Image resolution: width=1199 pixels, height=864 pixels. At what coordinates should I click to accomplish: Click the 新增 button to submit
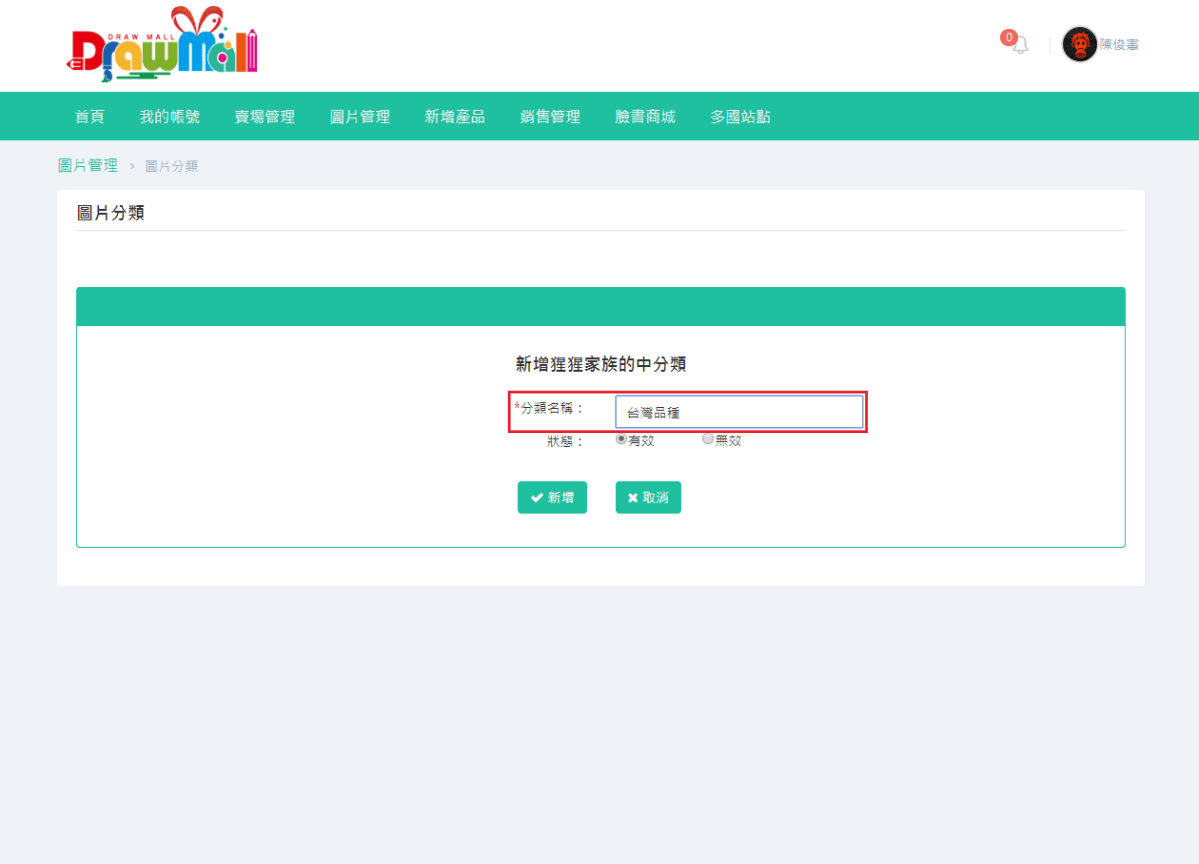552,497
